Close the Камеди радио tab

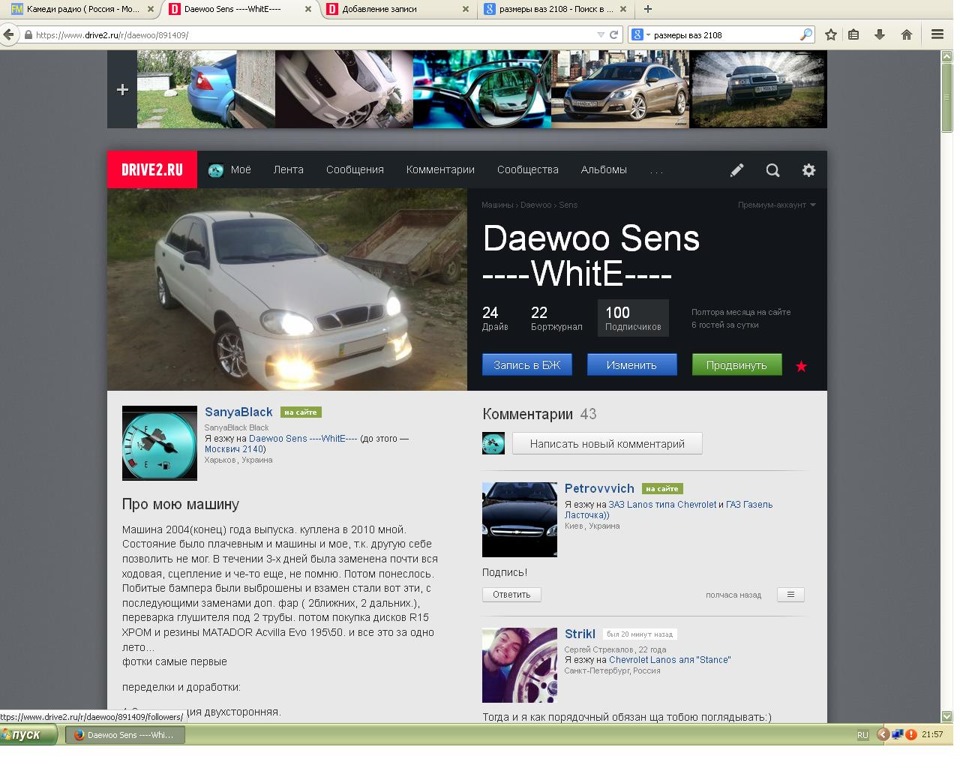click(151, 9)
